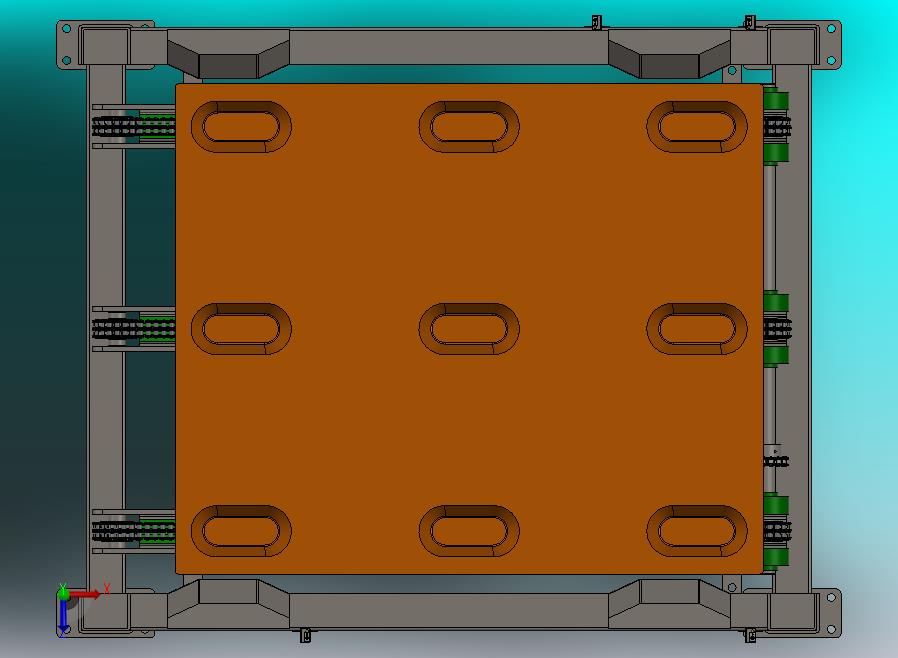Select the top-left oblong slot in the pallet

(x=241, y=127)
